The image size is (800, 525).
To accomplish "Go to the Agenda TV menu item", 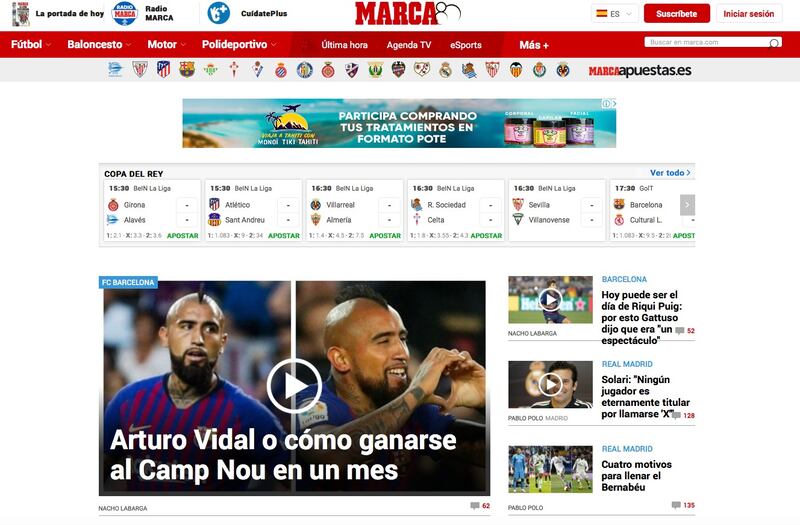I will click(x=409, y=45).
